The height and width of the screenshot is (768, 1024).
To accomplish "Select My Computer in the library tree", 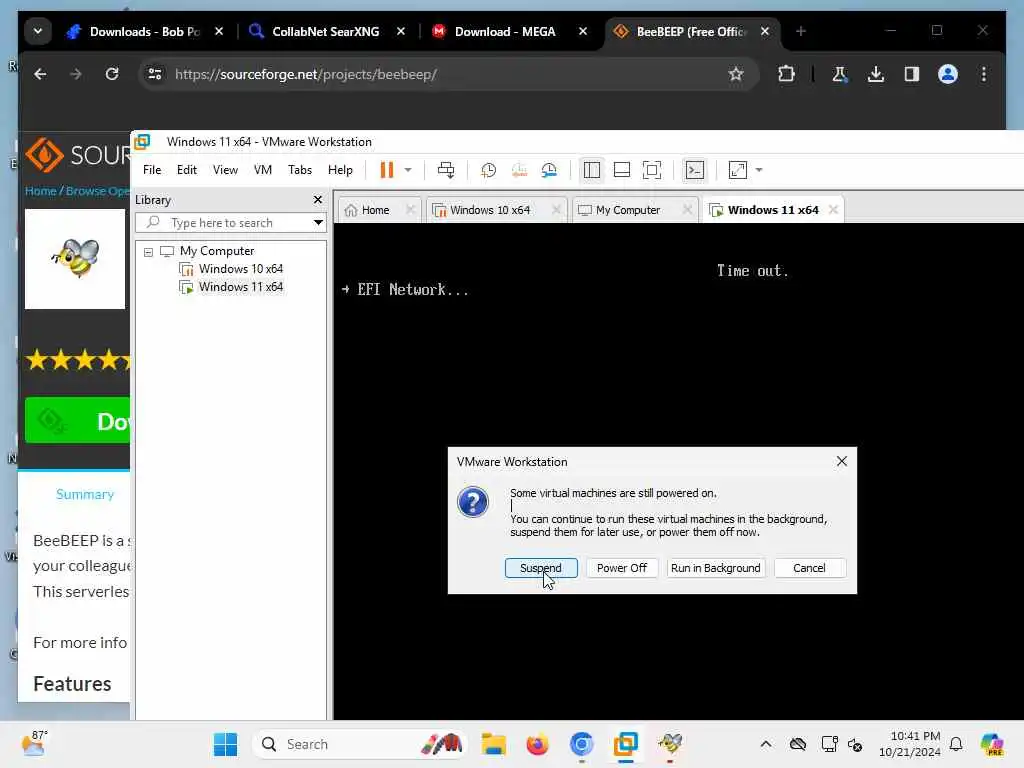I will (217, 251).
